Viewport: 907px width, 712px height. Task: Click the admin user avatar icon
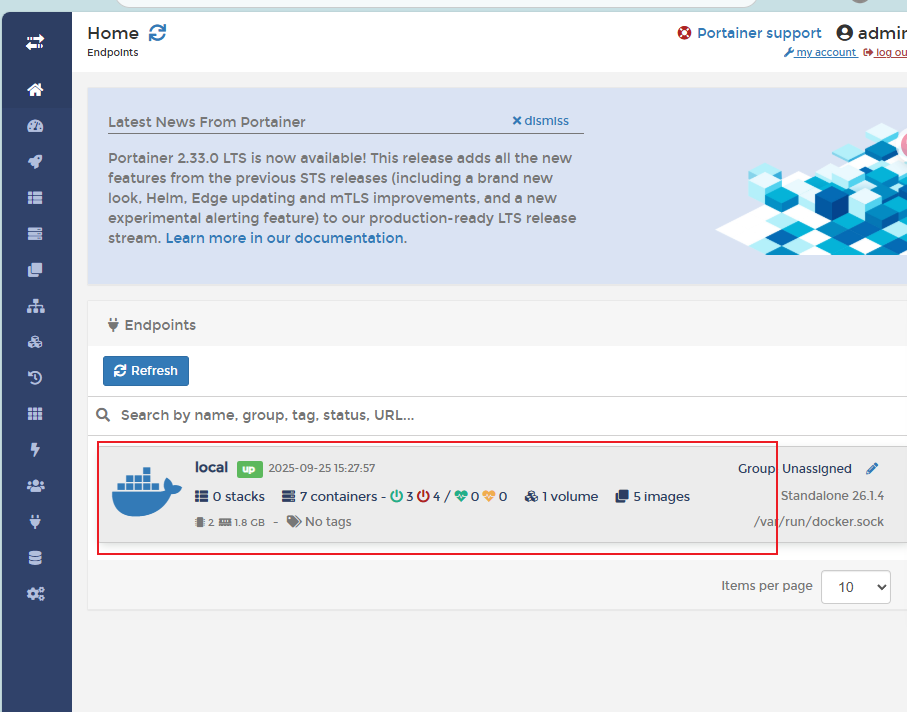[845, 33]
